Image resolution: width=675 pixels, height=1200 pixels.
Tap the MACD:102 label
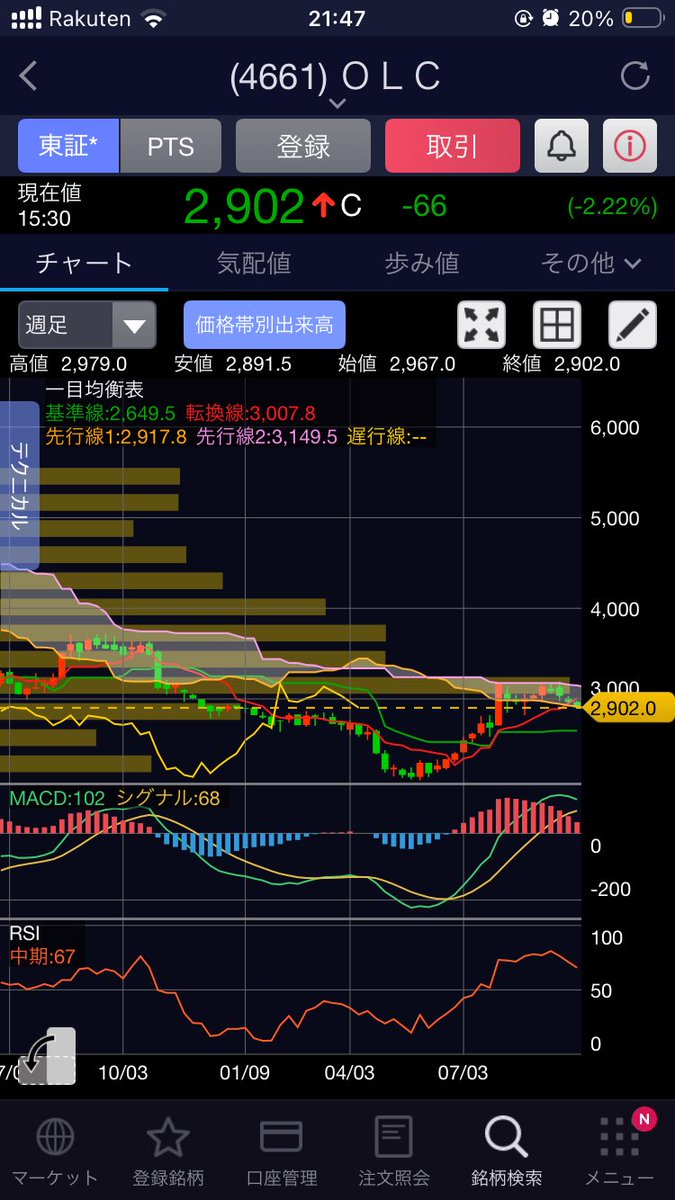pyautogui.click(x=57, y=798)
